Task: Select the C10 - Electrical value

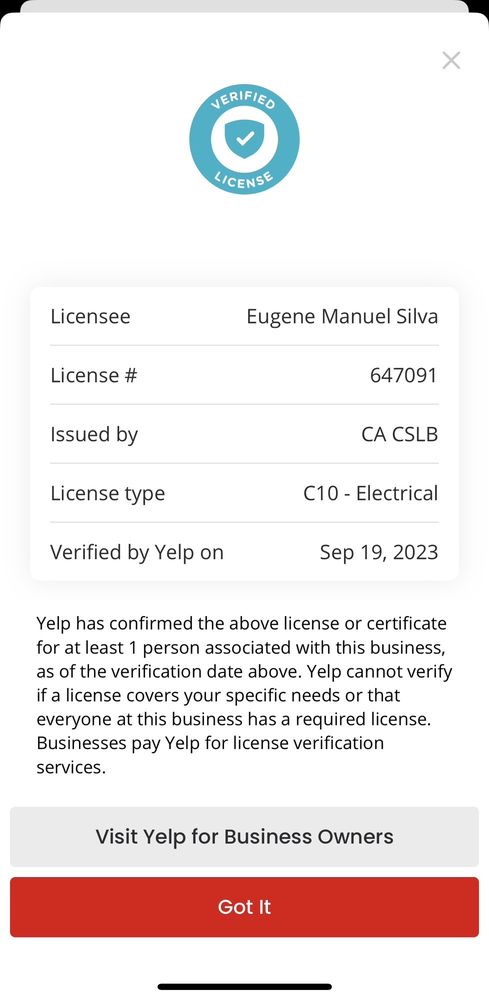Action: pyautogui.click(x=370, y=493)
